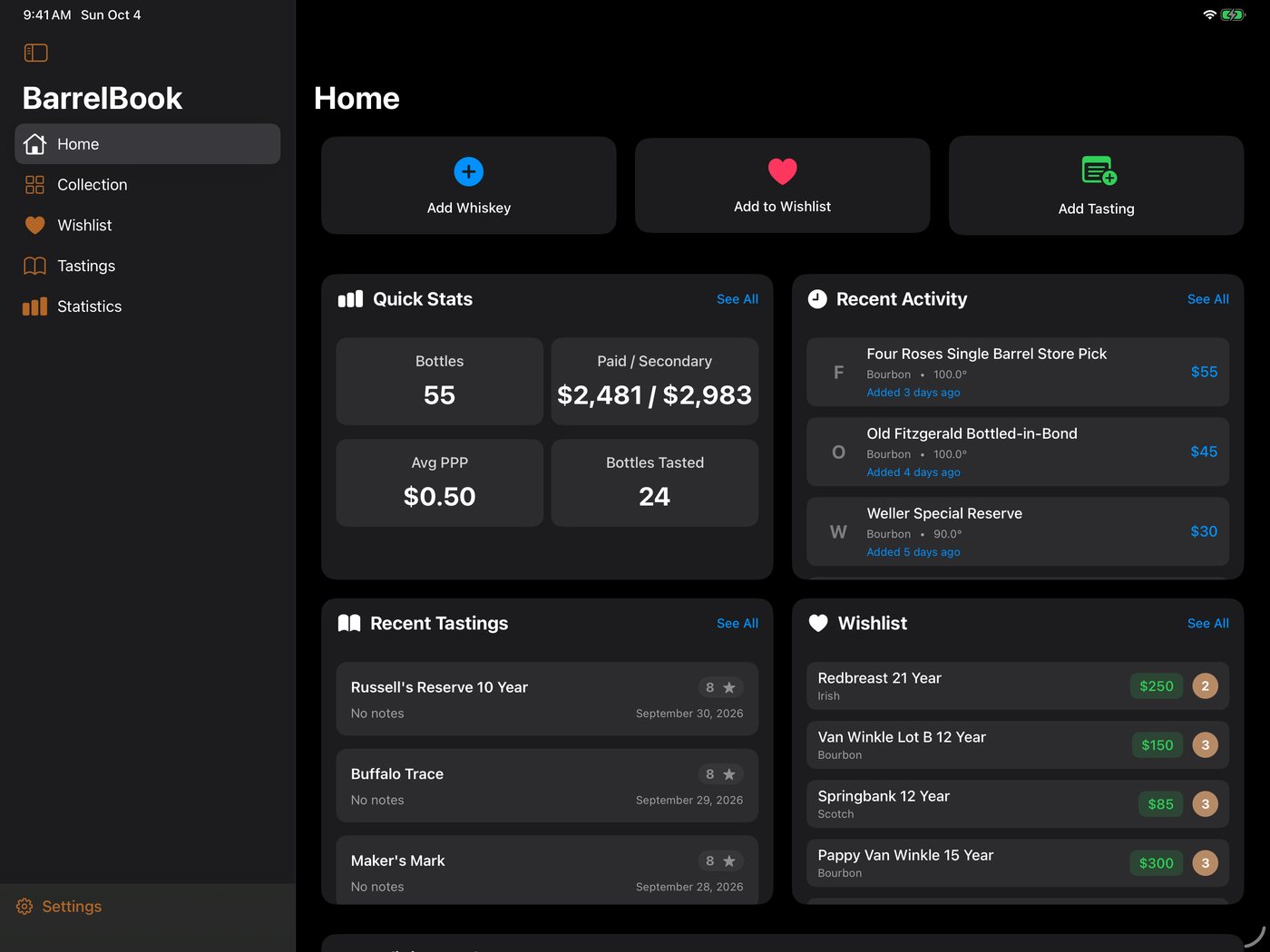Click the Home house icon in sidebar
This screenshot has height=952, width=1270.
coord(34,144)
